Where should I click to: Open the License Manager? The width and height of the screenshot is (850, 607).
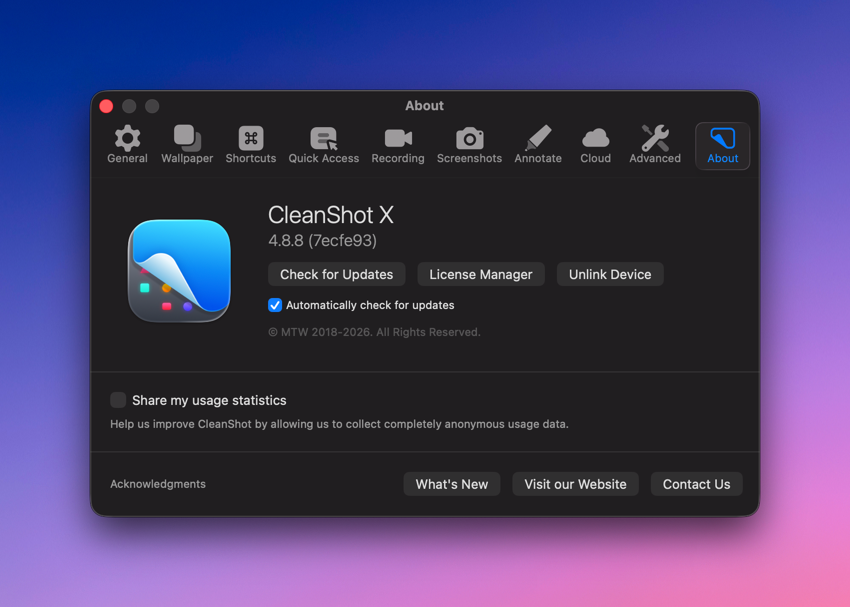[481, 274]
